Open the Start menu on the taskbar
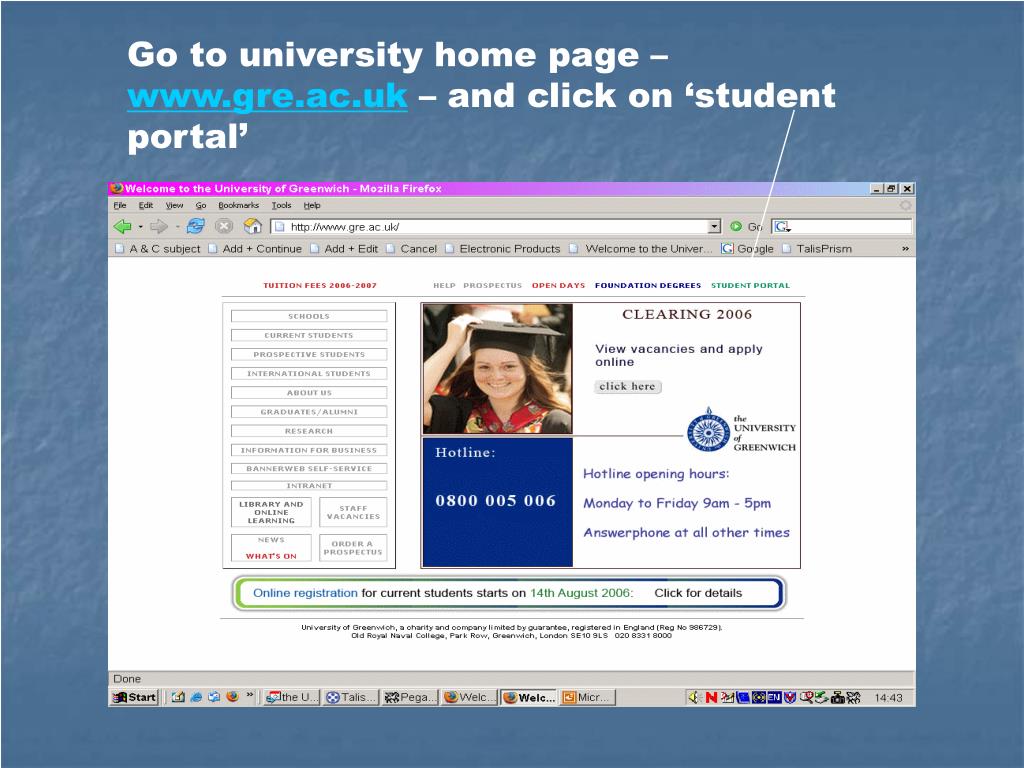 (135, 697)
